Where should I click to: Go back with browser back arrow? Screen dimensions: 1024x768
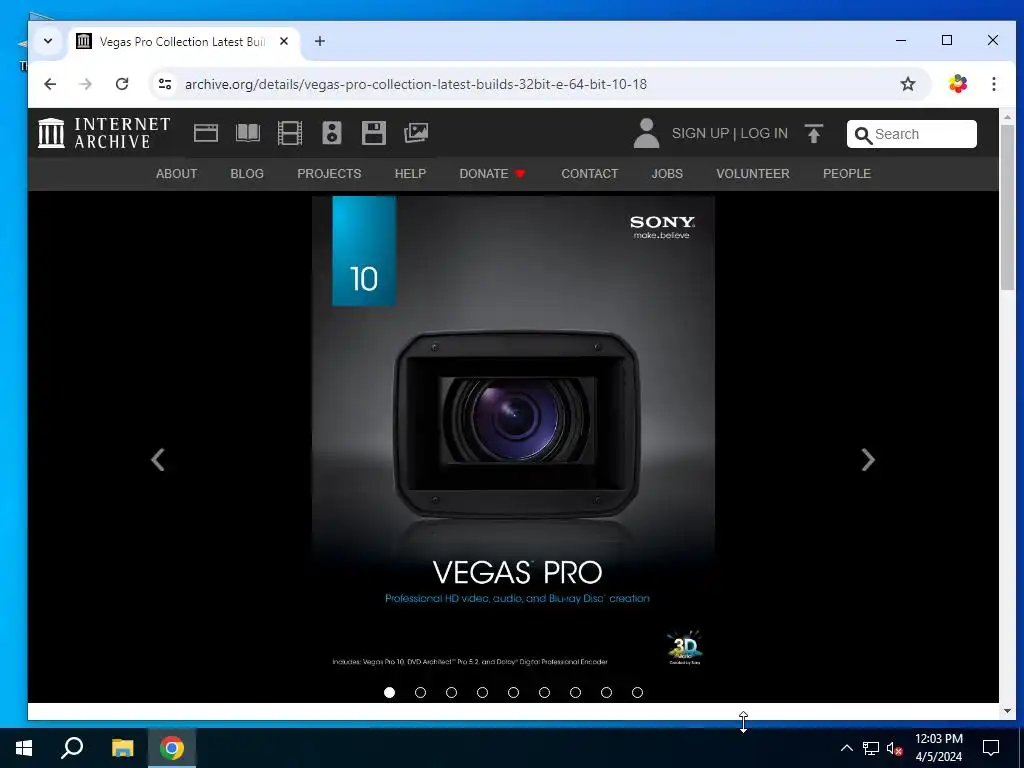click(50, 84)
